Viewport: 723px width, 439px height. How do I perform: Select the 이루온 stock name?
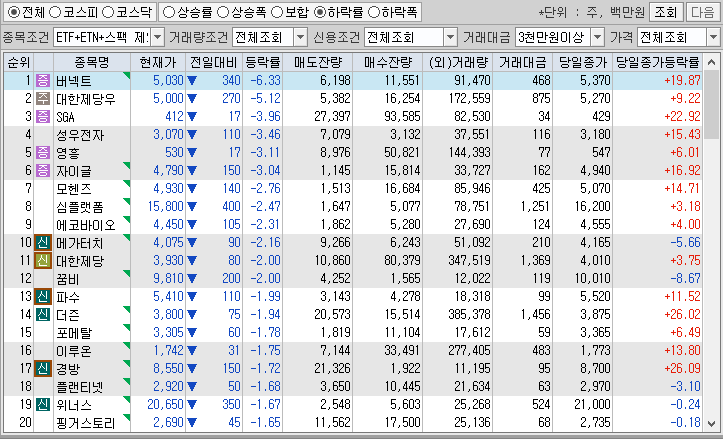[74, 351]
